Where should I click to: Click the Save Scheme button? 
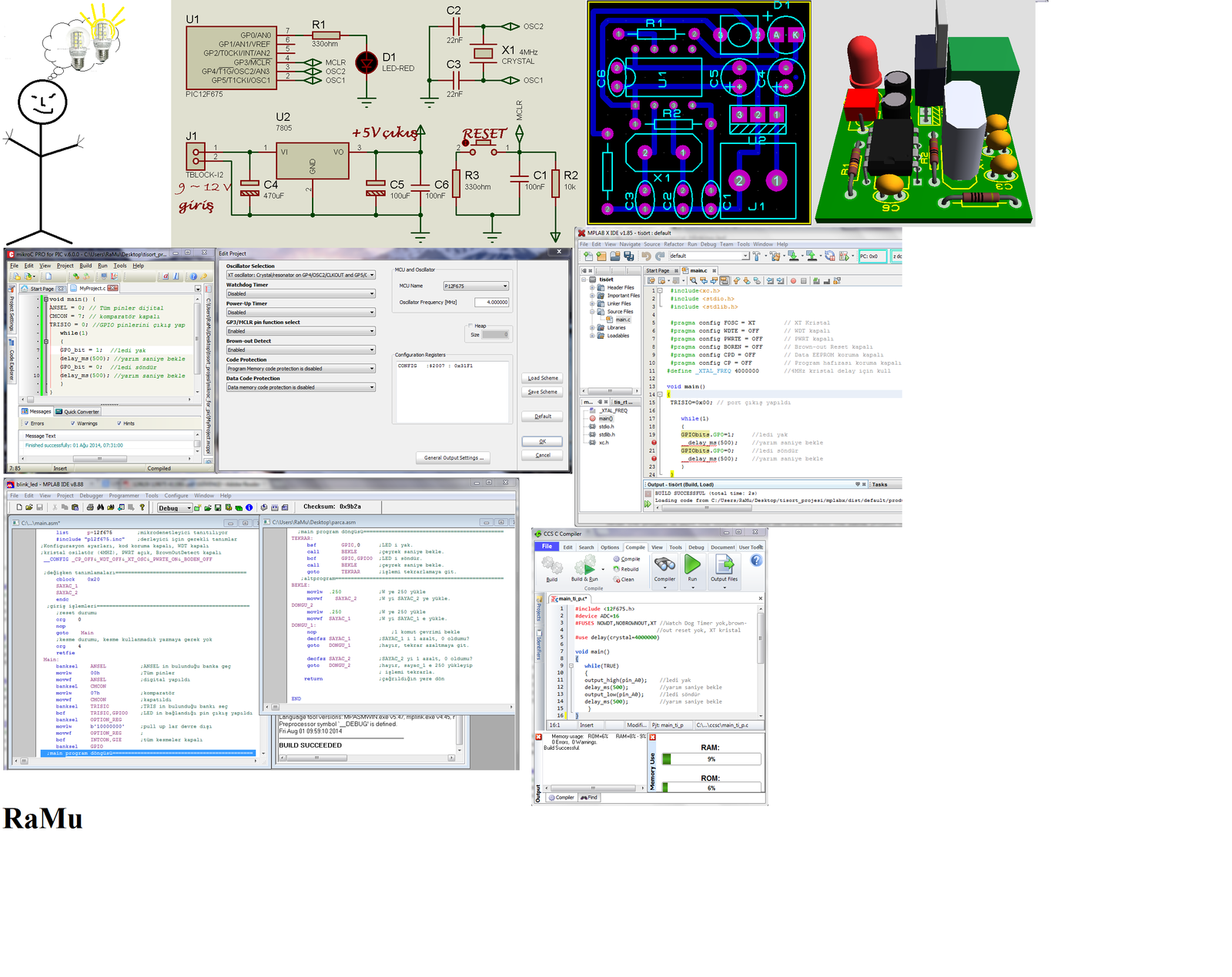coord(543,392)
